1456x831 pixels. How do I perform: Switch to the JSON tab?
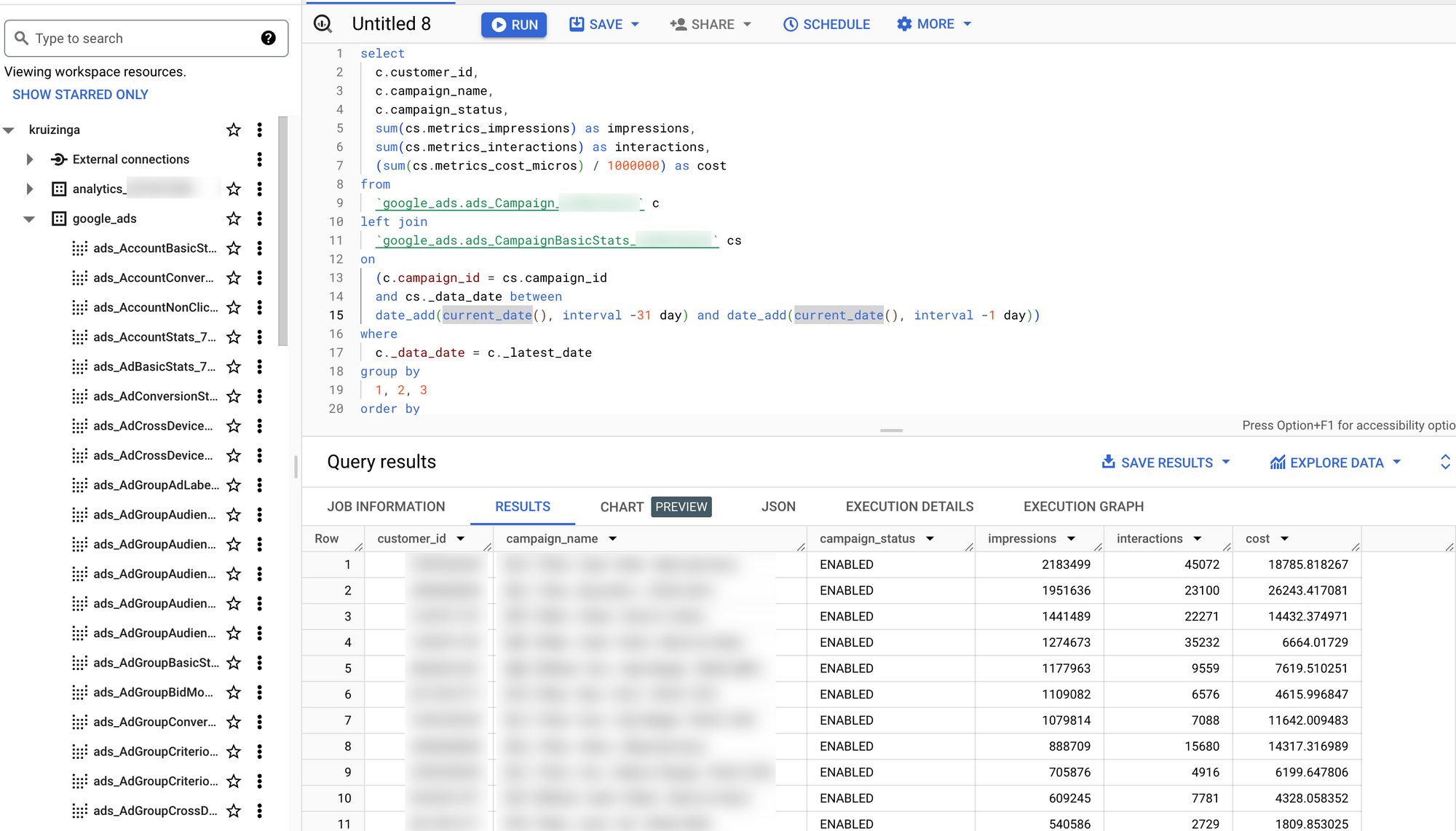[x=778, y=506]
